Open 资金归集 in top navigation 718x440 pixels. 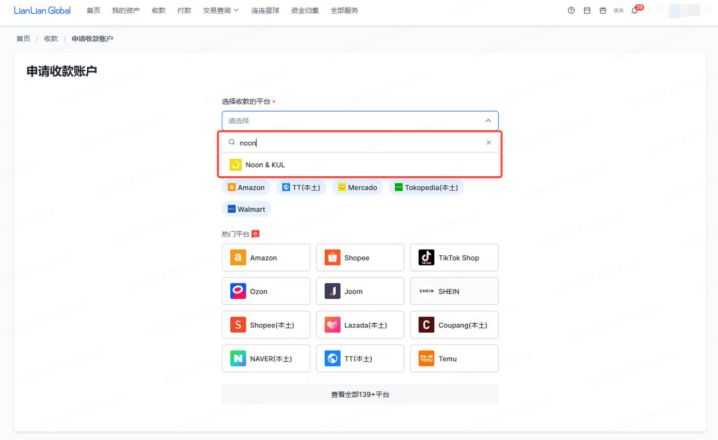click(x=305, y=11)
